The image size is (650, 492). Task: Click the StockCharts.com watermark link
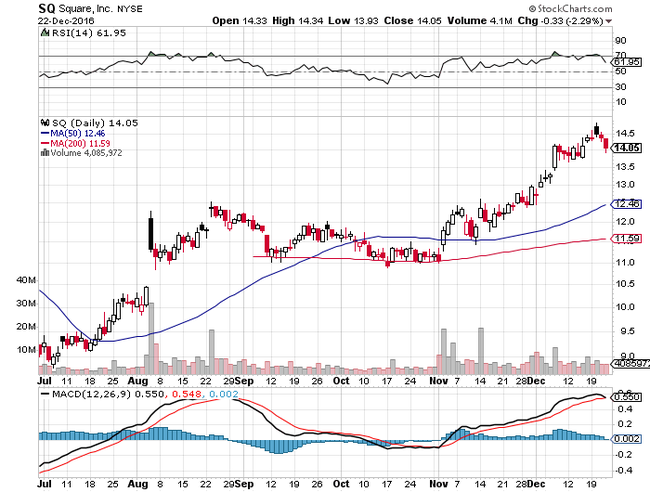570,9
